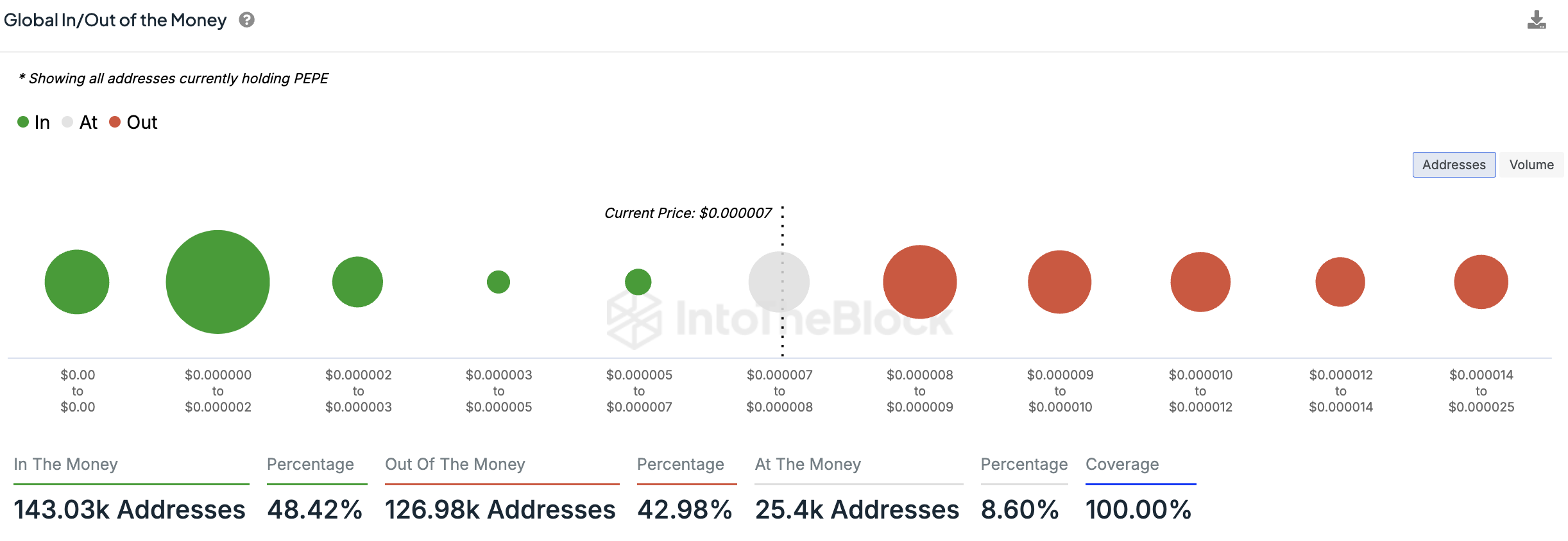Select the red bubble for $0.000008 to $0.000009
1568x541 pixels.
point(919,282)
